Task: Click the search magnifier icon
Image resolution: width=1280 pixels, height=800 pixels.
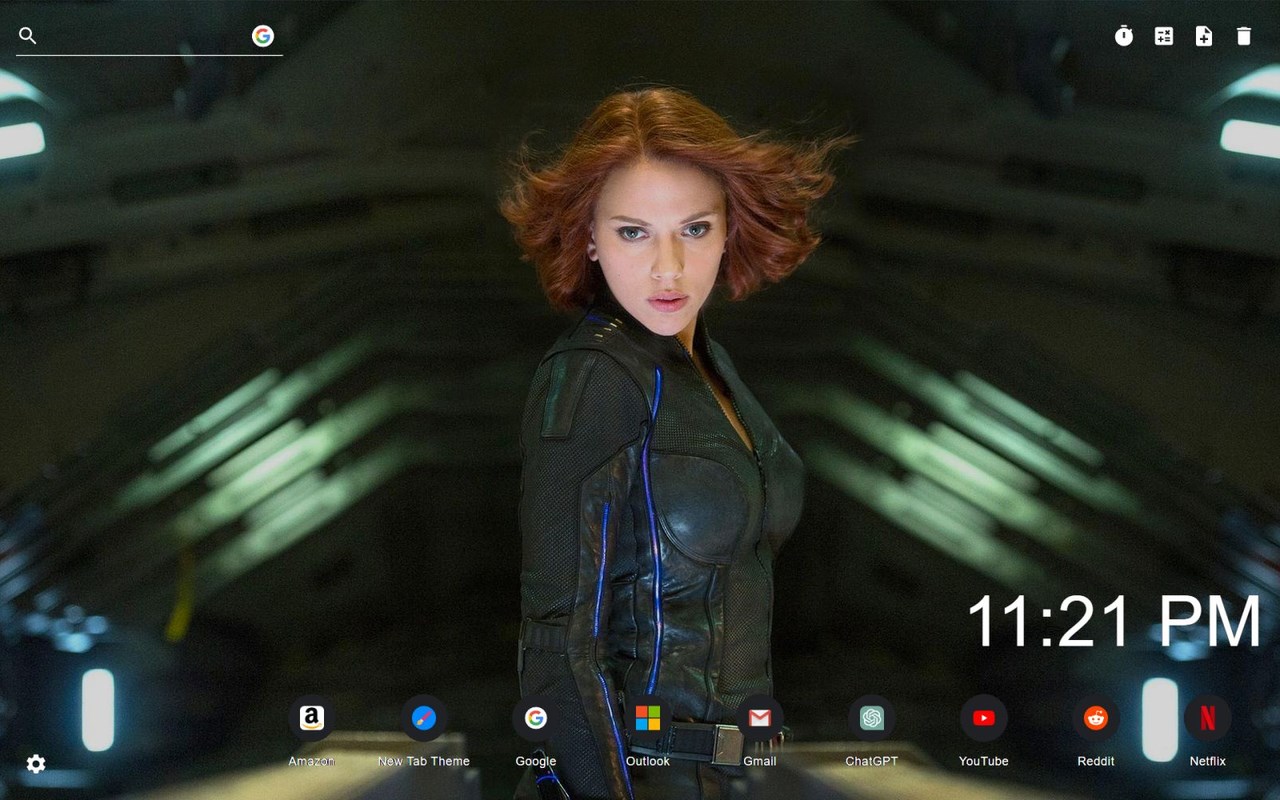Action: [x=28, y=36]
